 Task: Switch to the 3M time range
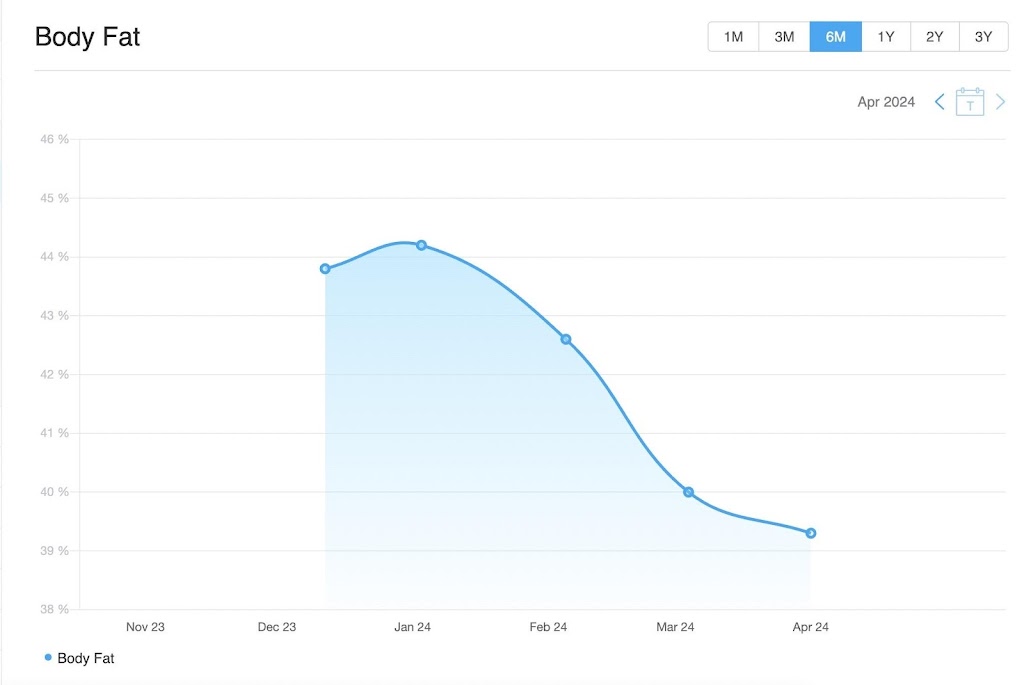click(784, 37)
